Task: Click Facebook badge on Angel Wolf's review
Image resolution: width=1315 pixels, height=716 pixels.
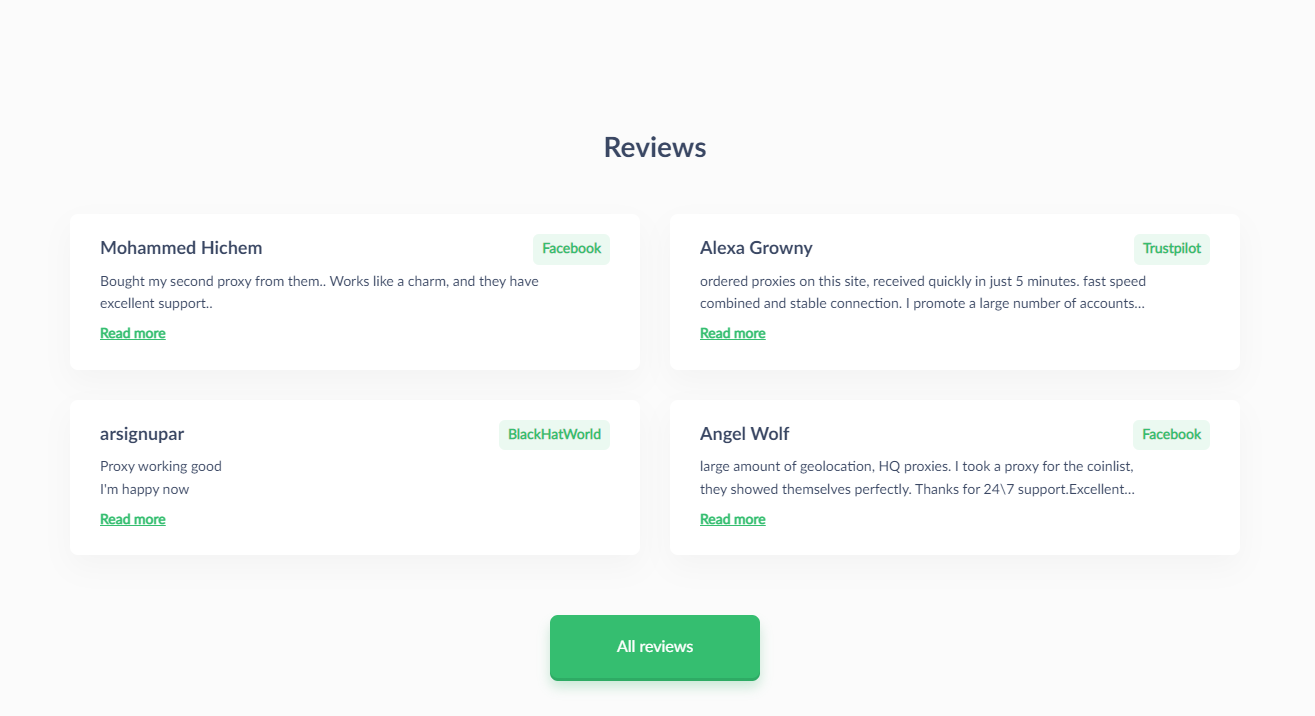Action: [1171, 435]
